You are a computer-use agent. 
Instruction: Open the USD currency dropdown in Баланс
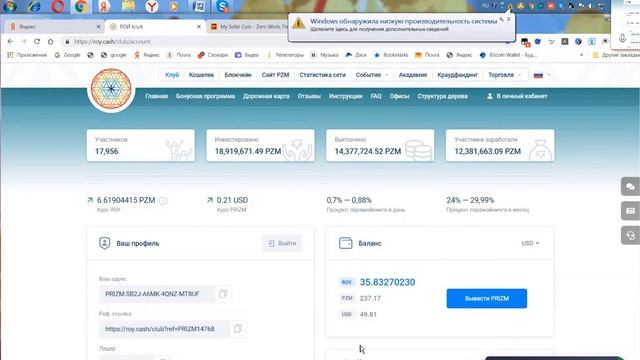point(530,243)
